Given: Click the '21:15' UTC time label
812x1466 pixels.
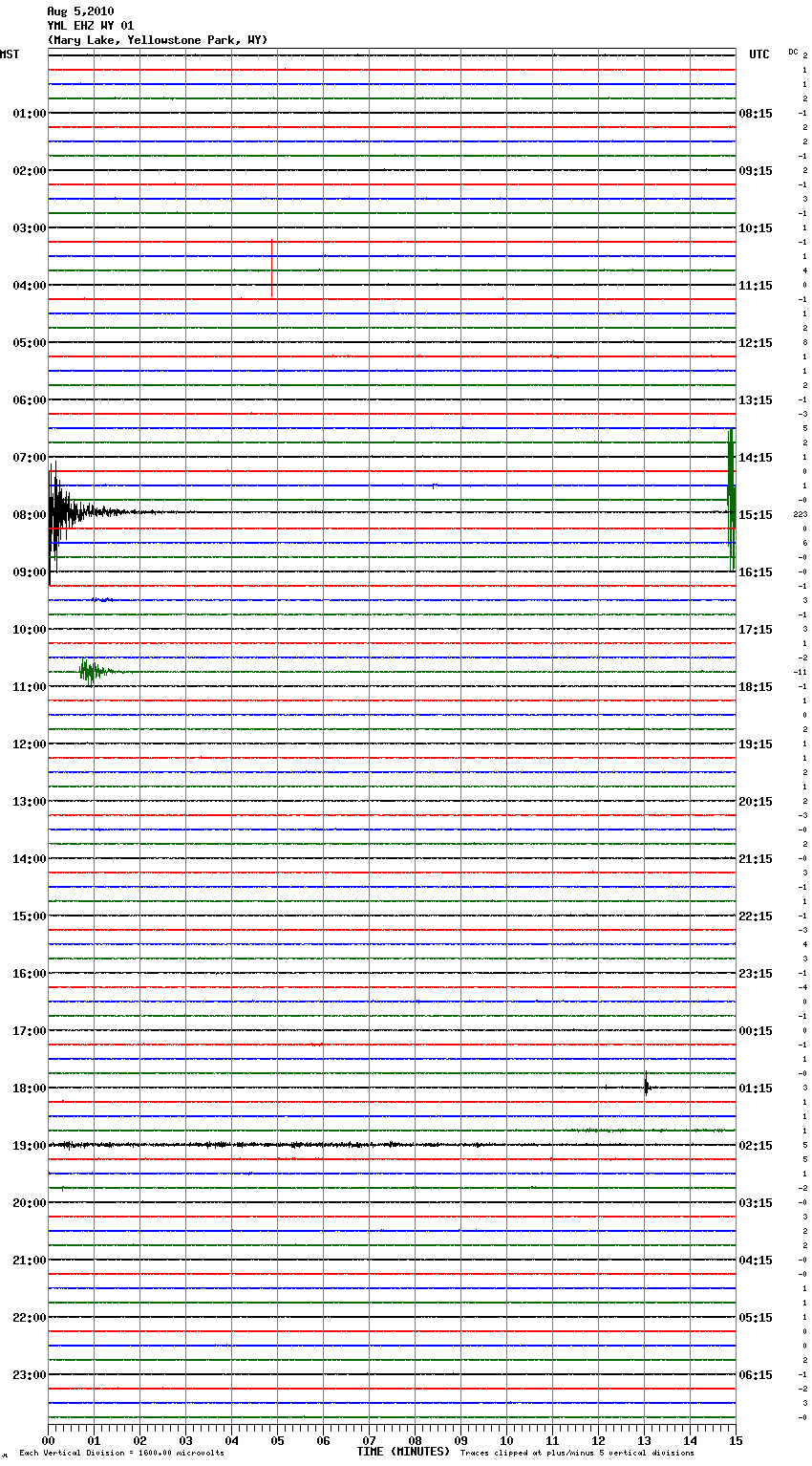Looking at the screenshot, I should click(x=756, y=859).
